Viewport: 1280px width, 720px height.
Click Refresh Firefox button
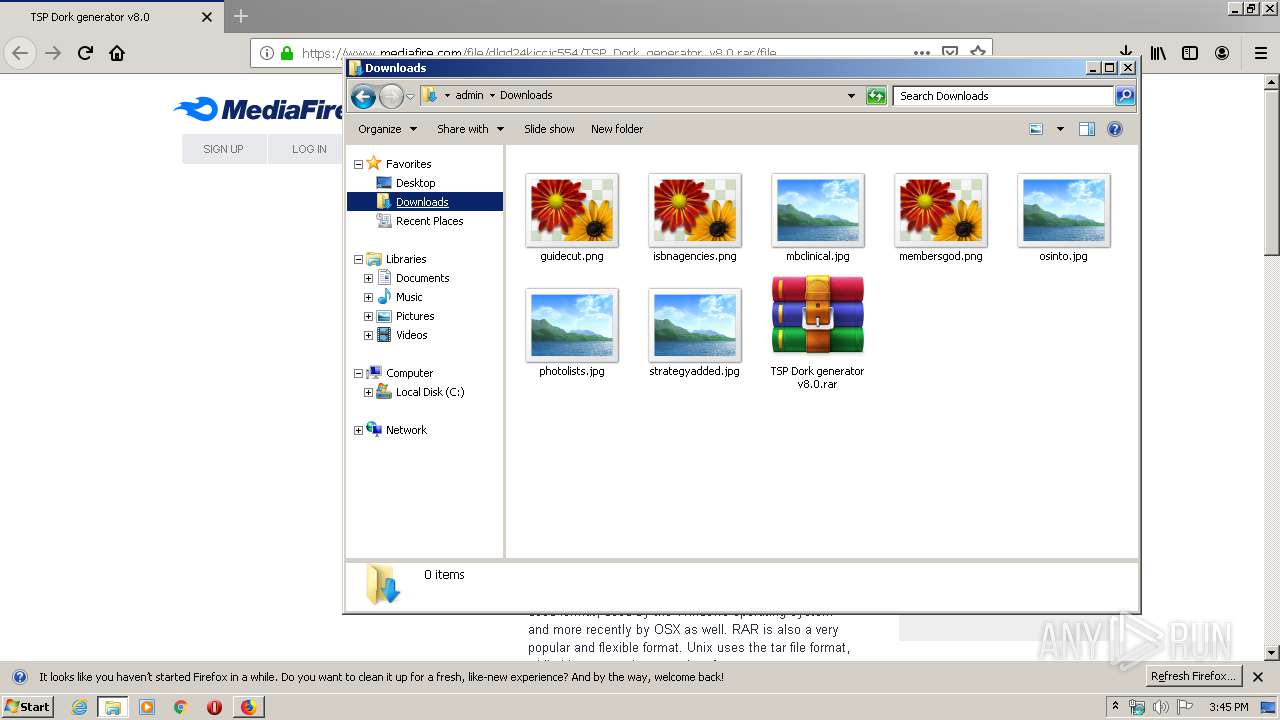(x=1193, y=677)
